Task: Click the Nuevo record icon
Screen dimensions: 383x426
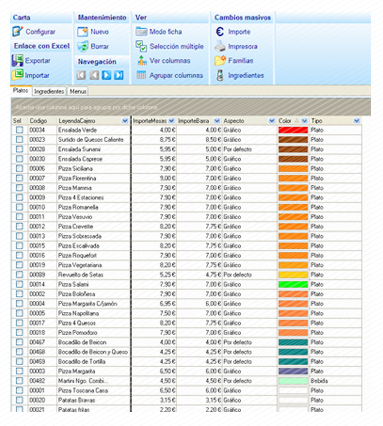Action: coord(82,32)
